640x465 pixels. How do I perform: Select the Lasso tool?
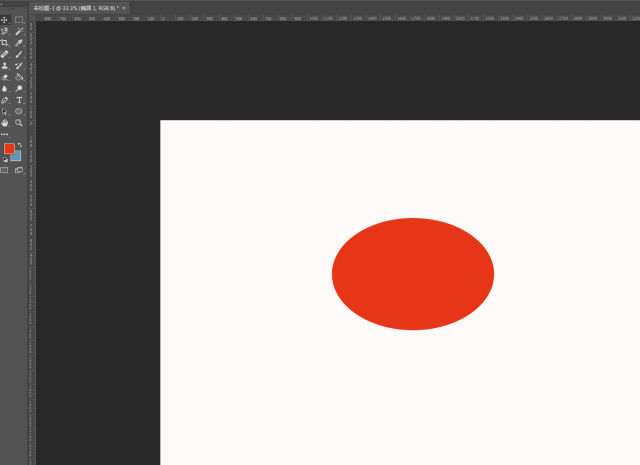click(x=5, y=31)
